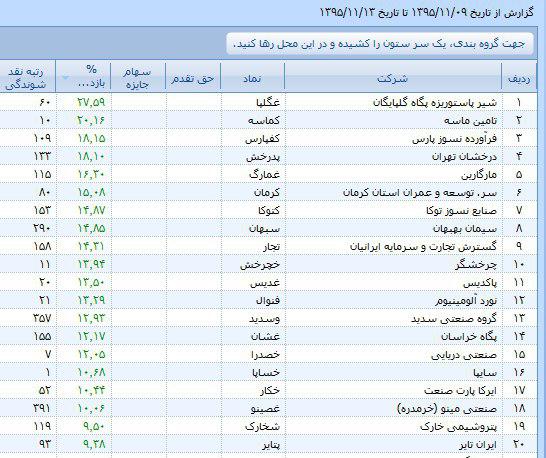Click the % بازد… column header
This screenshot has height=458, width=546.
83,77
